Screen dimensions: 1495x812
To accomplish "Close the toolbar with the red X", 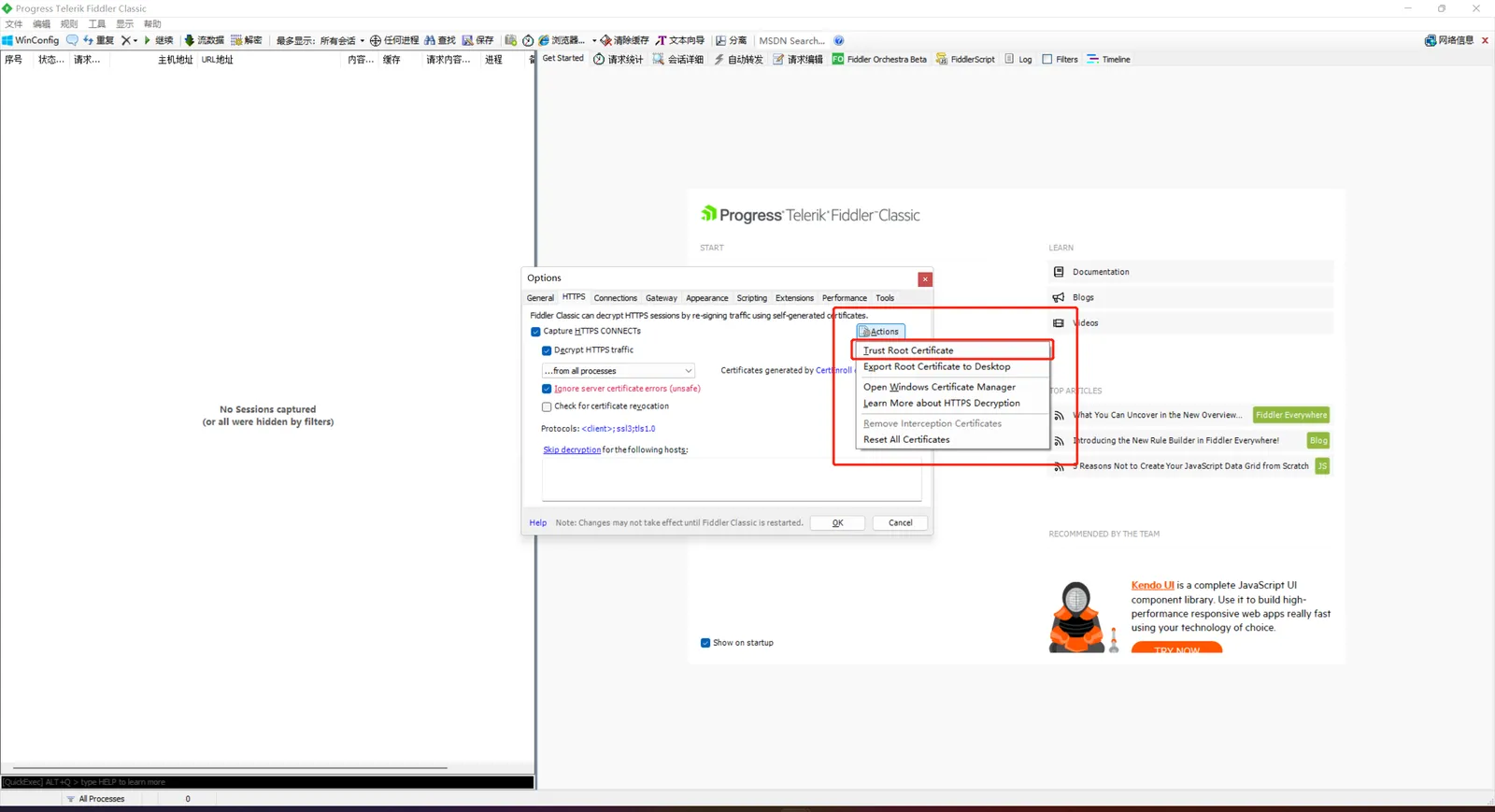I will (x=1485, y=40).
